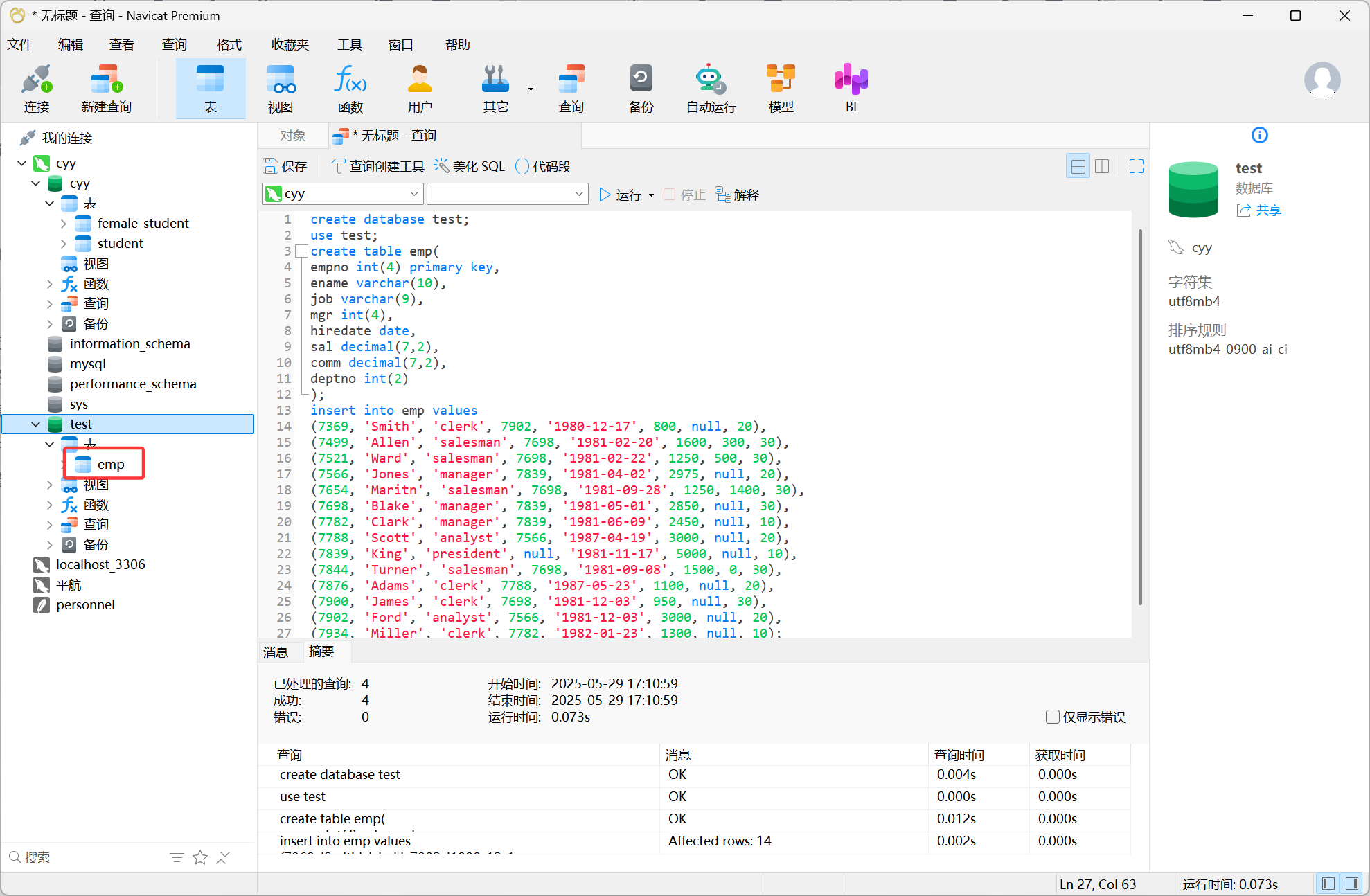Image resolution: width=1370 pixels, height=896 pixels.
Task: Click the 运行 run button
Action: 621,195
